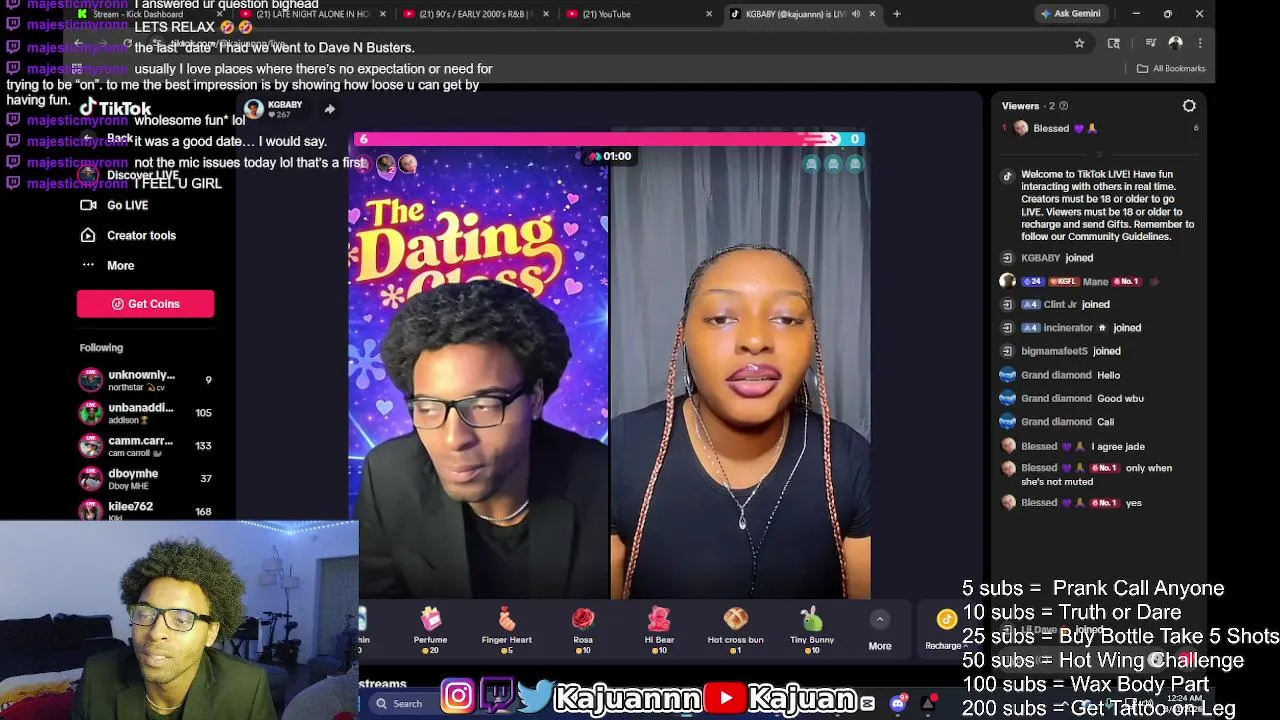Viewport: 1280px width, 720px height.
Task: Switch to the 90's / EARLY 2000's R&B tab
Action: tap(475, 14)
